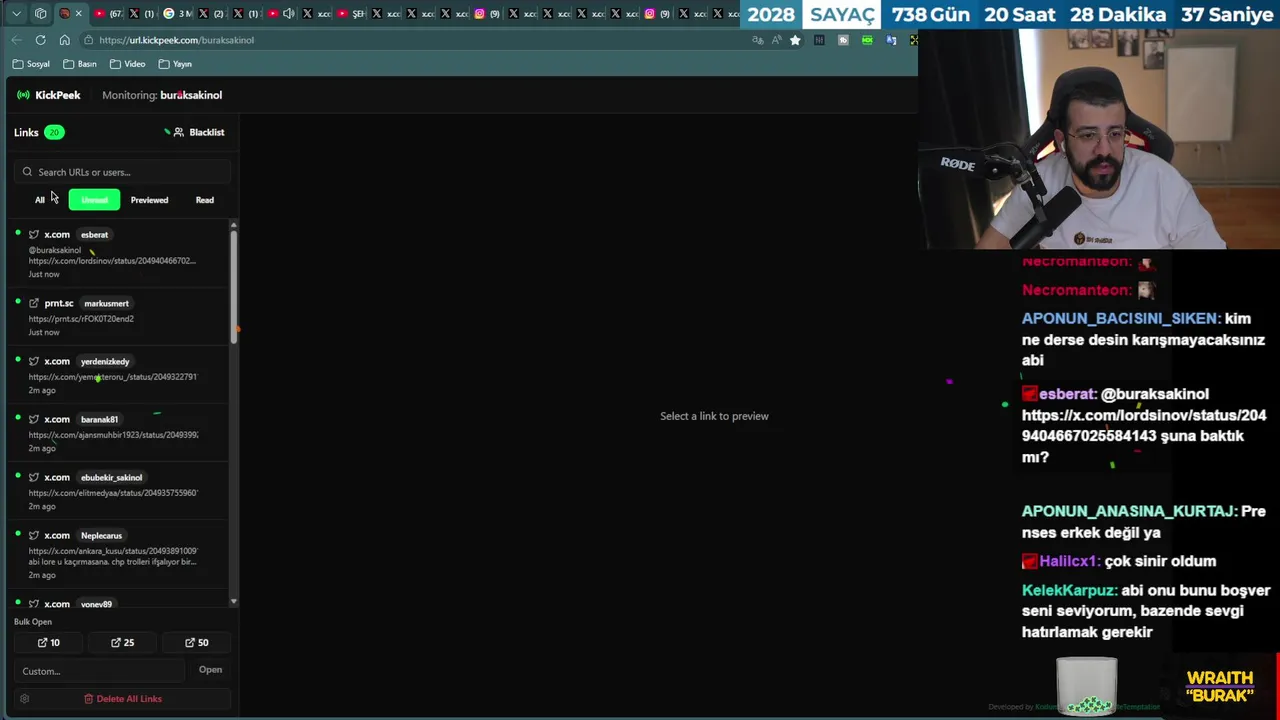Click the lordsinov link in esberat's chat message
The width and height of the screenshot is (1280, 720).
point(1144,425)
